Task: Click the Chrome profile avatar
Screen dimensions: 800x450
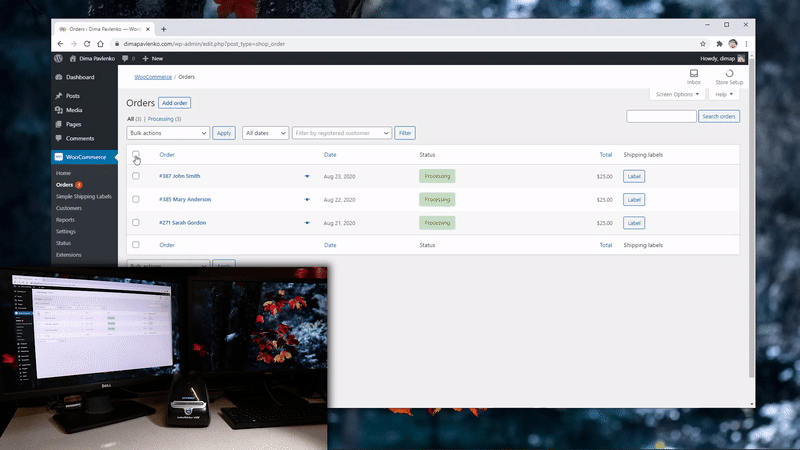Action: (x=733, y=44)
